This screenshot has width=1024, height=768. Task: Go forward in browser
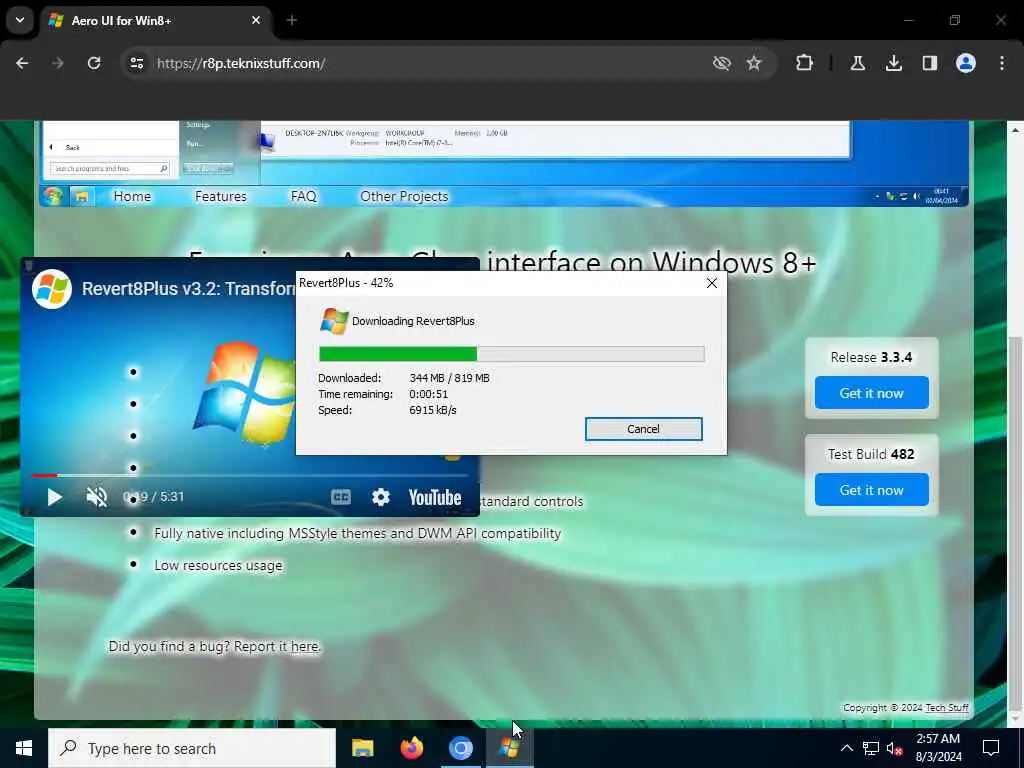[x=58, y=63]
